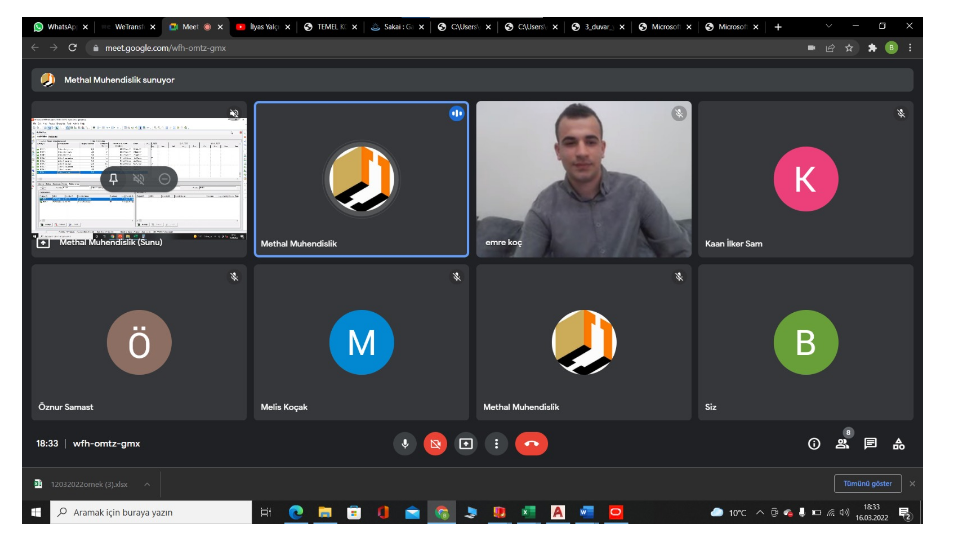This screenshot has height=540, width=960.
Task: Open Chrome three-dot menu
Action: pos(910,48)
